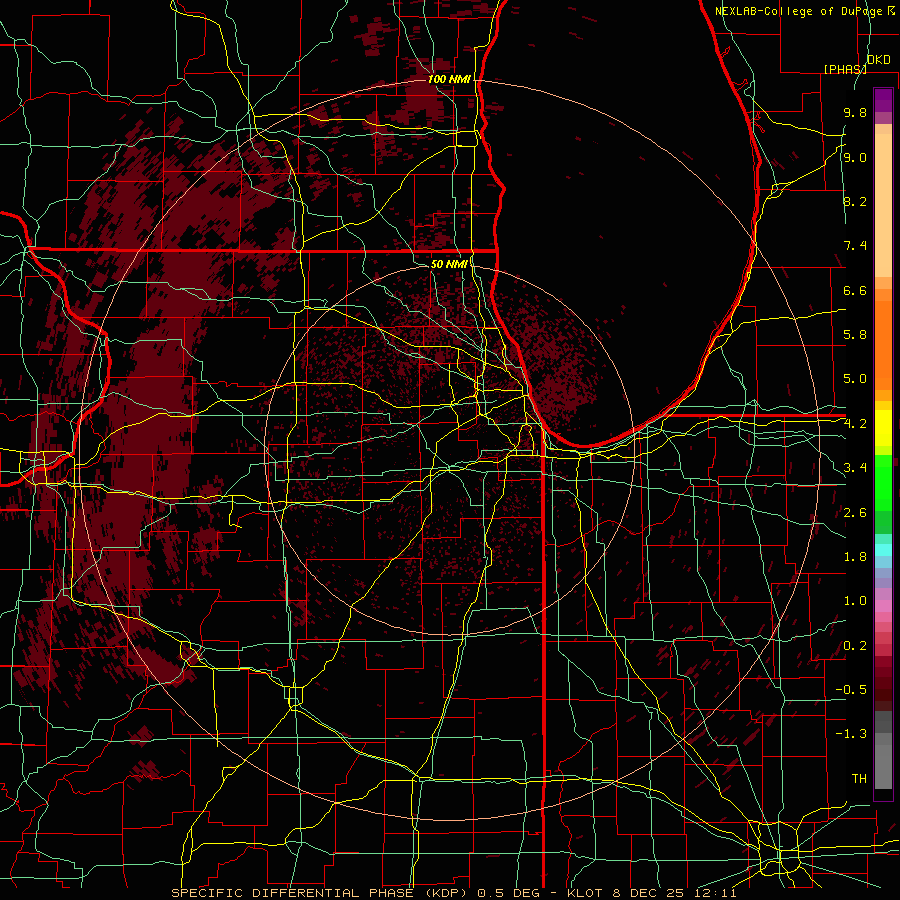Select the 50 NMI range ring label

449,264
